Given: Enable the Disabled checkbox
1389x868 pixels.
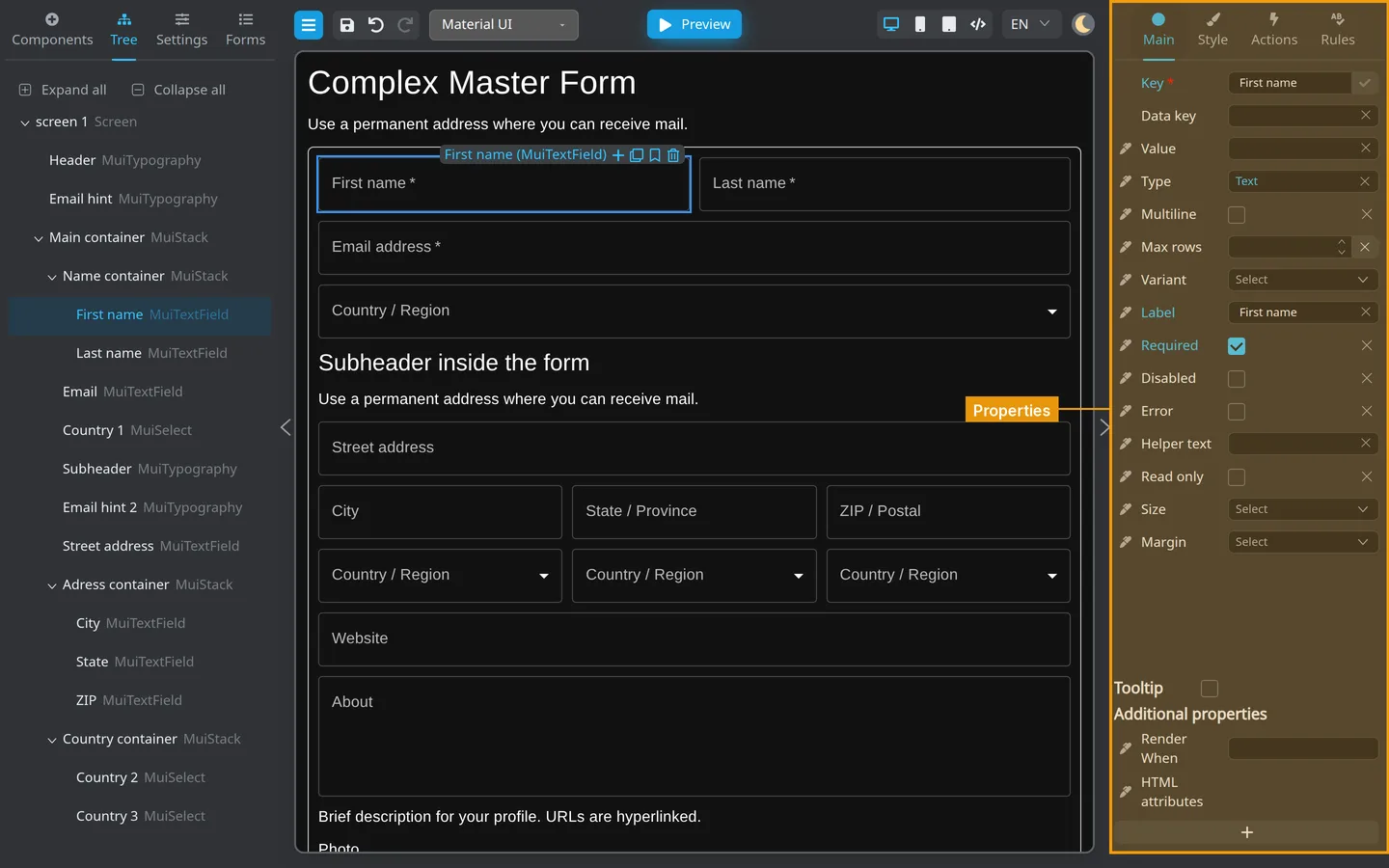Looking at the screenshot, I should (x=1237, y=379).
